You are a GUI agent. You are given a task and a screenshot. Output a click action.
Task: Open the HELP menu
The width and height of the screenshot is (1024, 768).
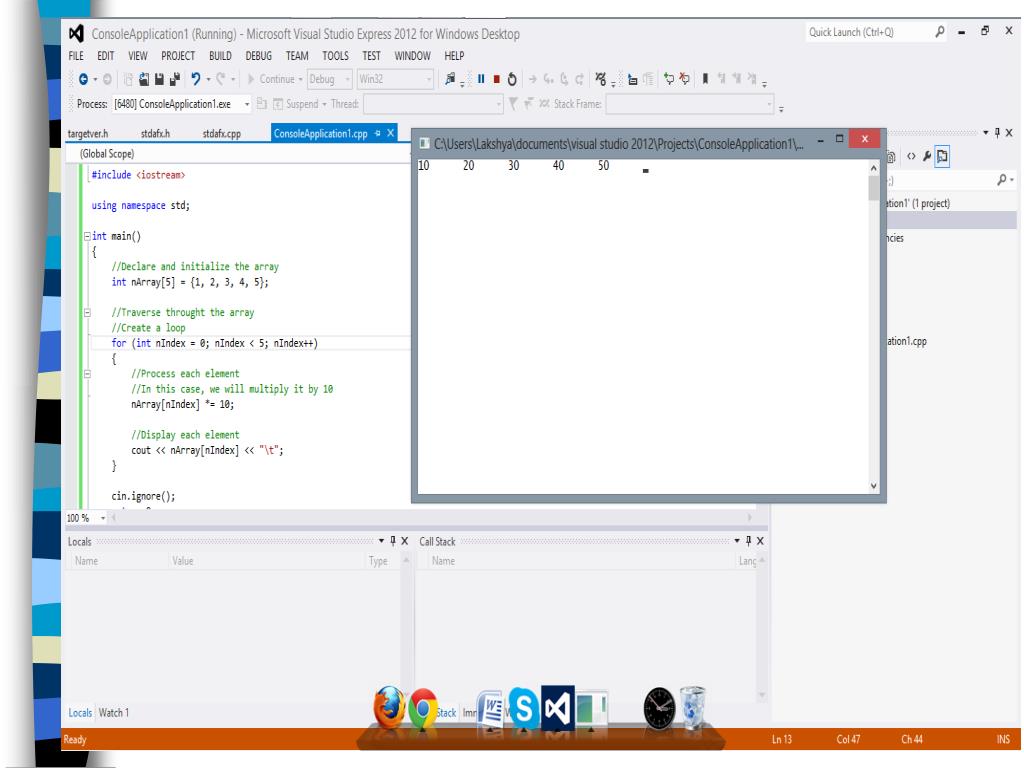pyautogui.click(x=454, y=56)
